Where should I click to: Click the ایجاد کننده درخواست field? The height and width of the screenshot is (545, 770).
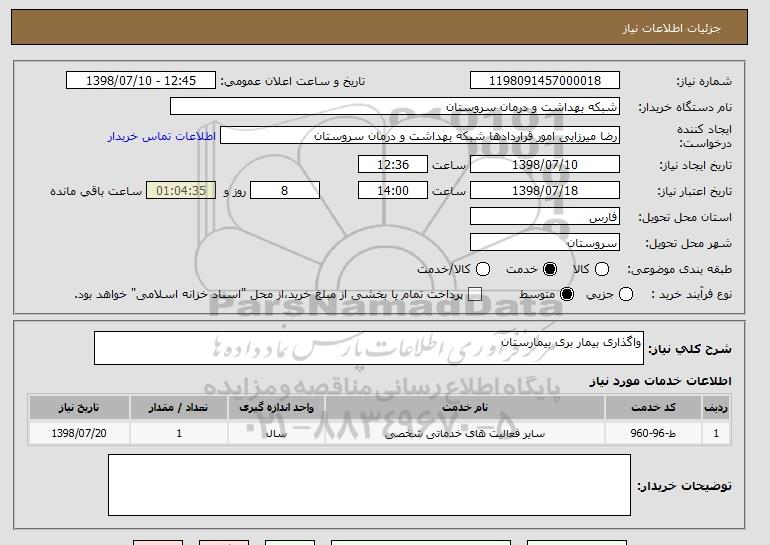[x=420, y=136]
